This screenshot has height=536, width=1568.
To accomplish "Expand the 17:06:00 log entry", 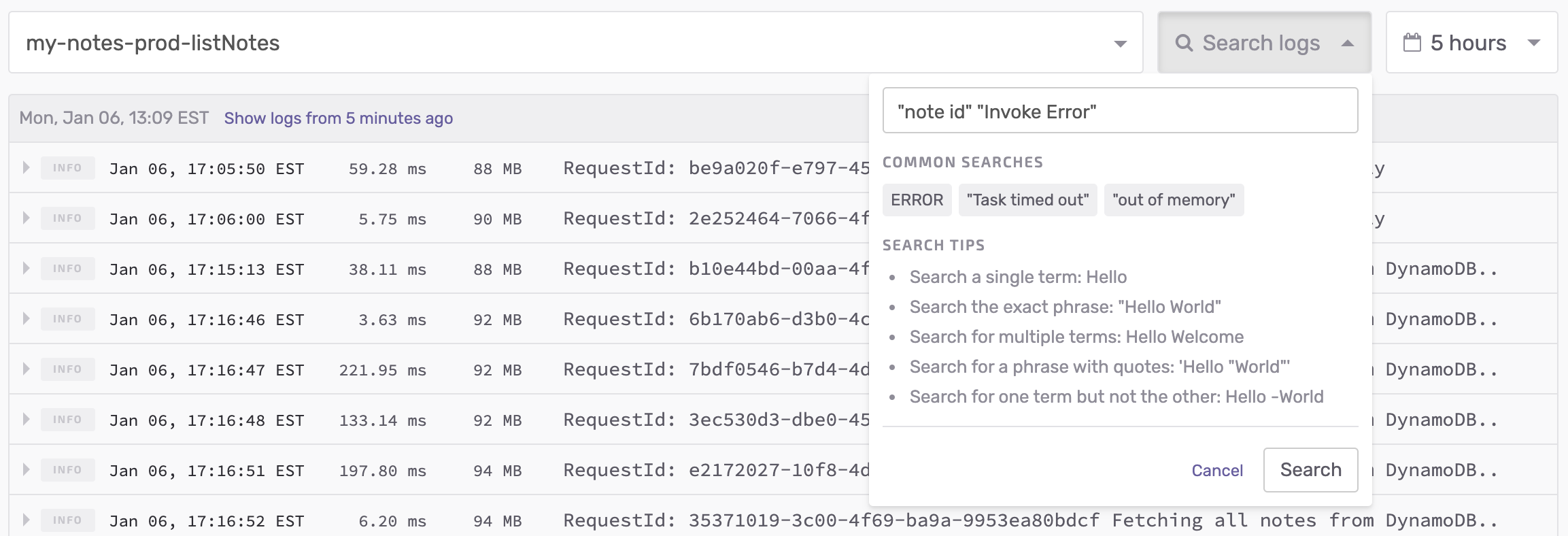I will [26, 218].
